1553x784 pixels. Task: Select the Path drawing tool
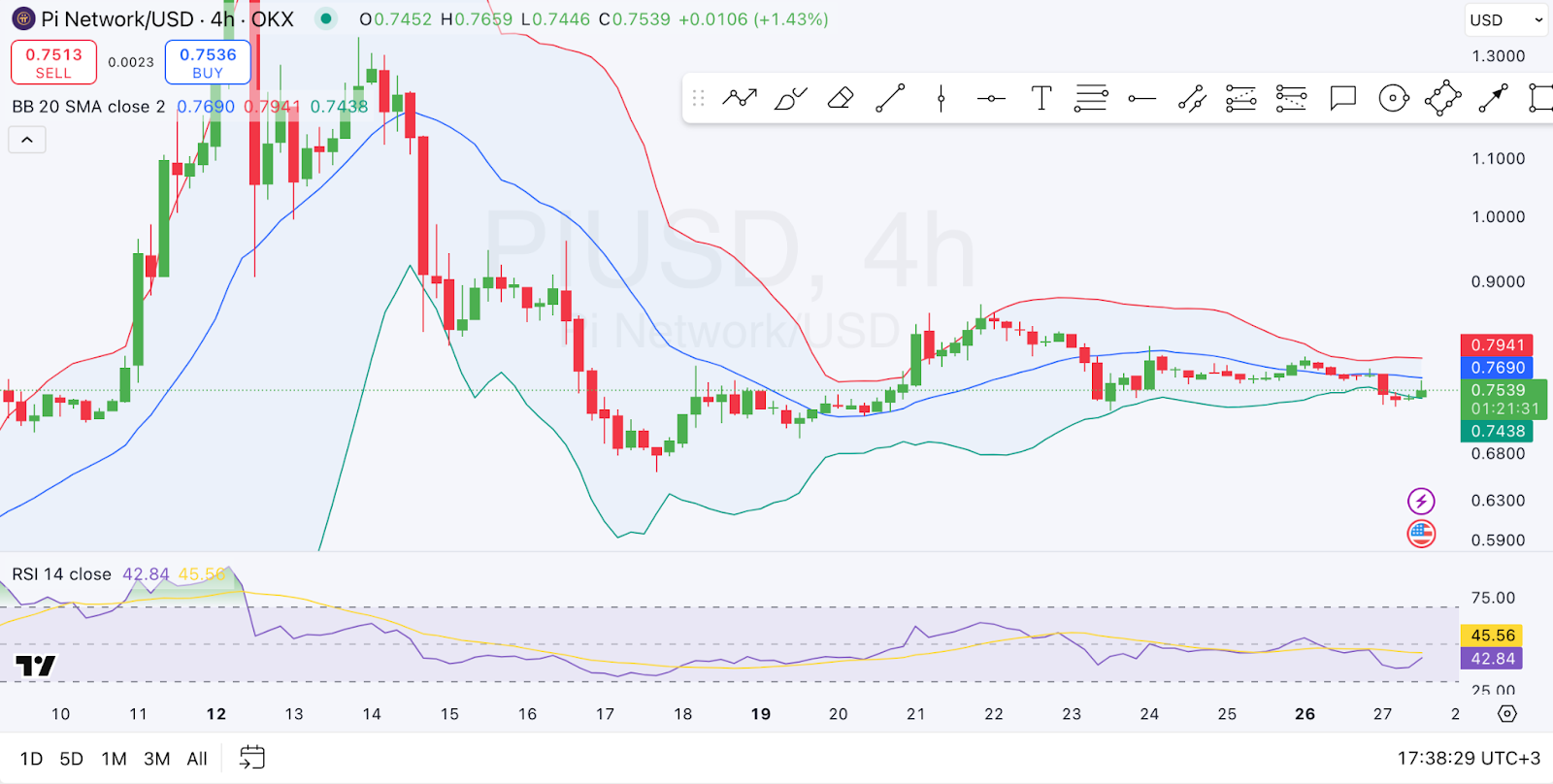point(740,98)
